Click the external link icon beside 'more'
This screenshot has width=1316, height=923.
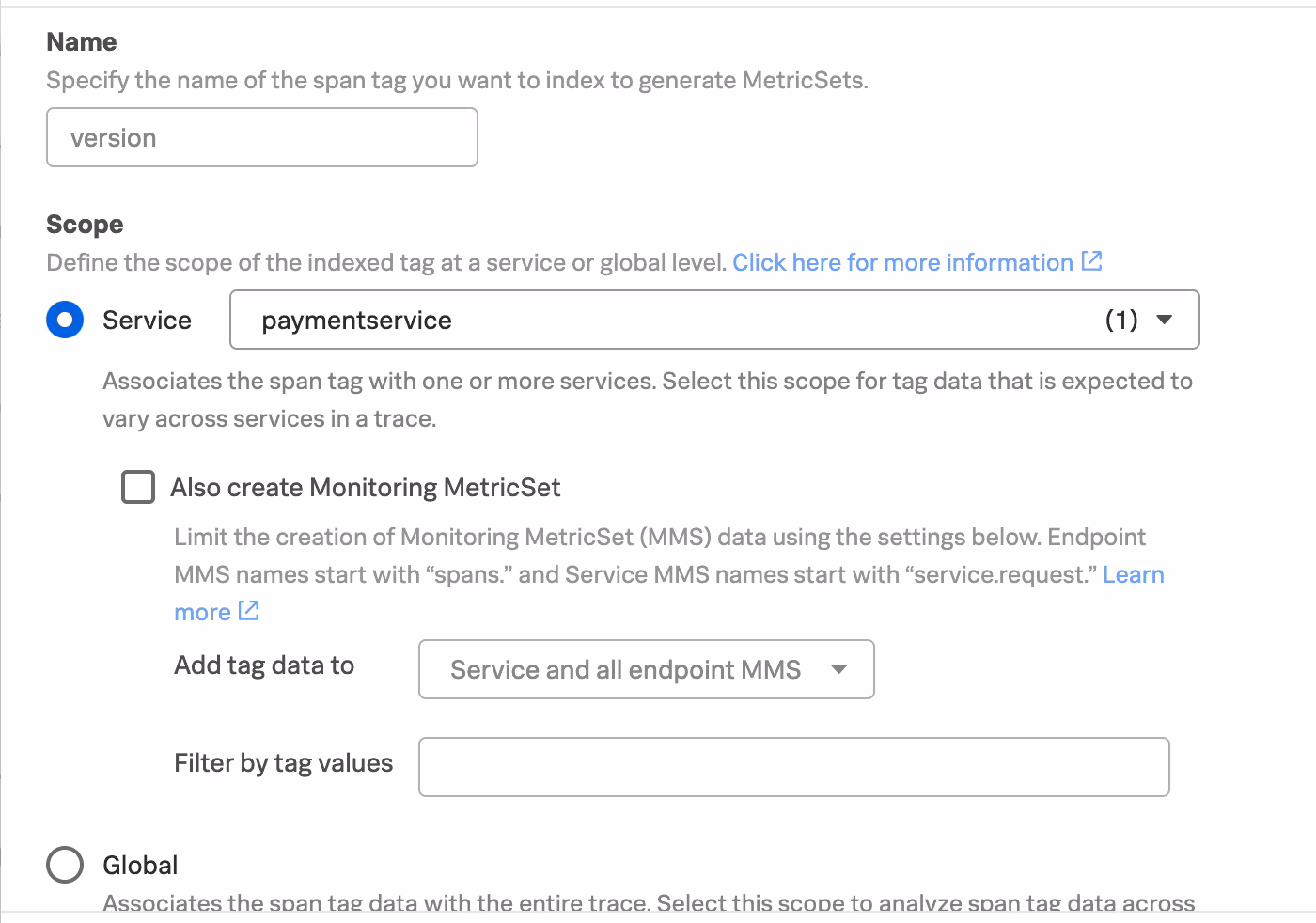(248, 611)
